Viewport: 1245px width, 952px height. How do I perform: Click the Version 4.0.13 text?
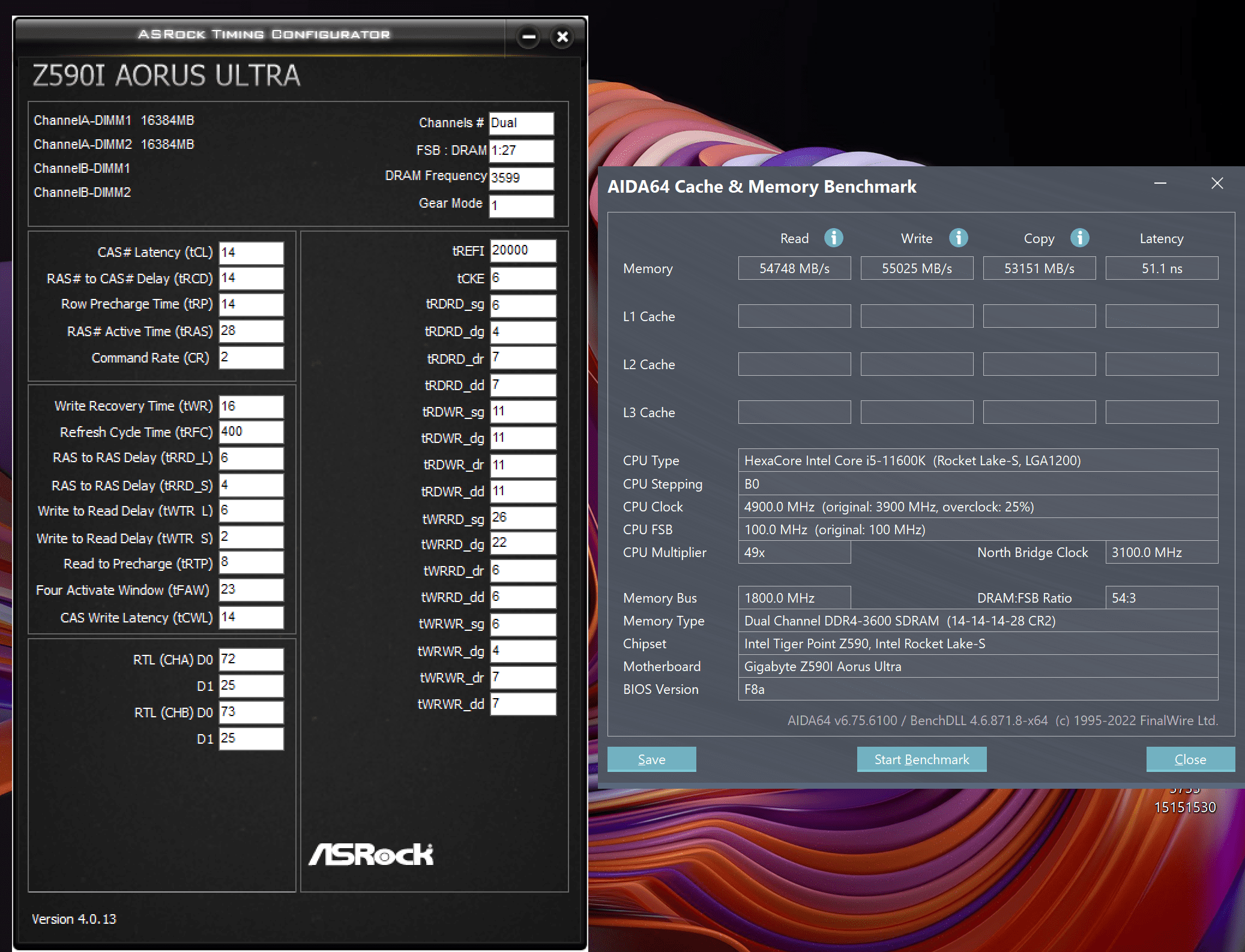pyautogui.click(x=74, y=919)
